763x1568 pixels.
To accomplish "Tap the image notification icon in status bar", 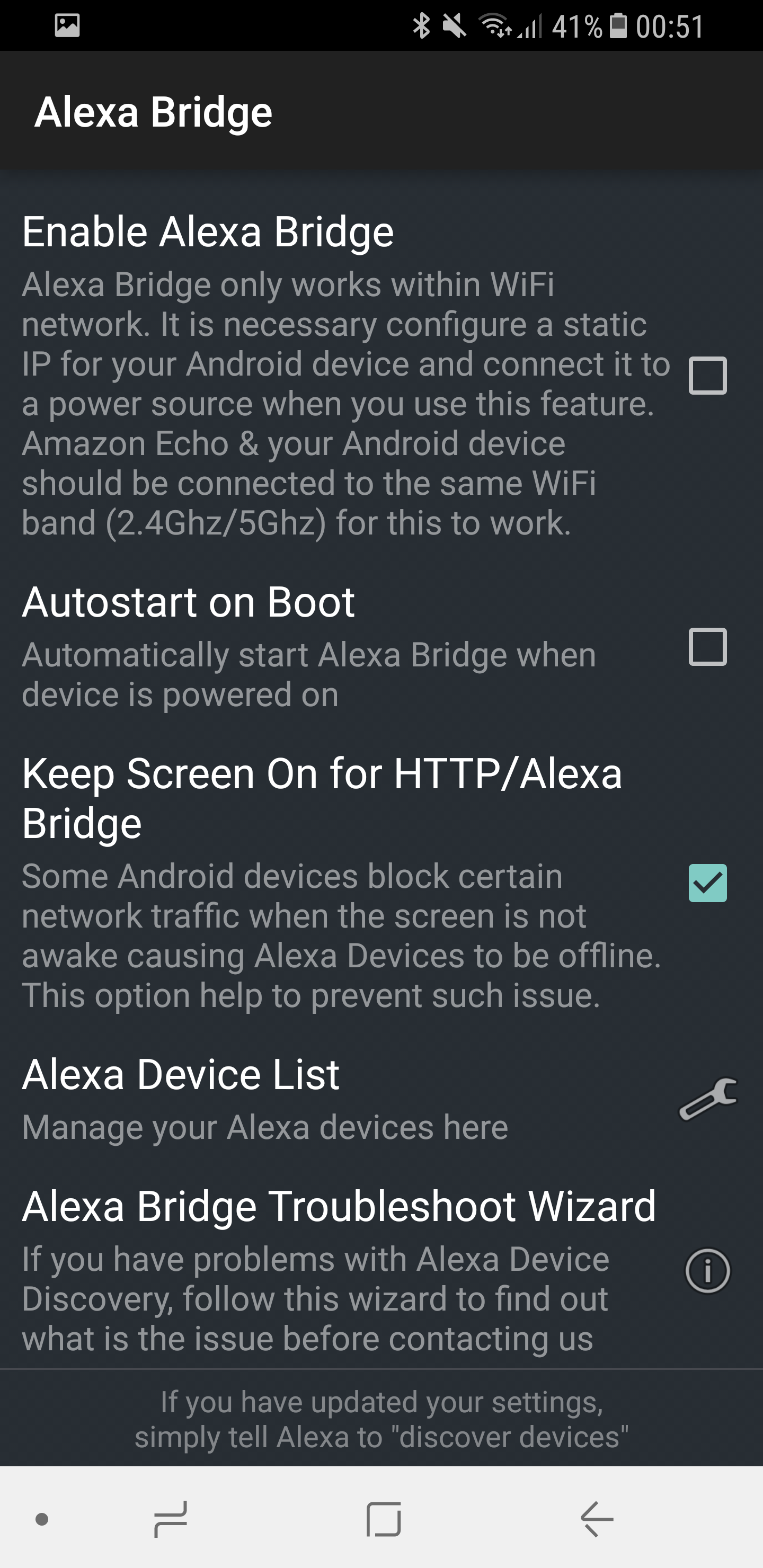I will click(67, 25).
